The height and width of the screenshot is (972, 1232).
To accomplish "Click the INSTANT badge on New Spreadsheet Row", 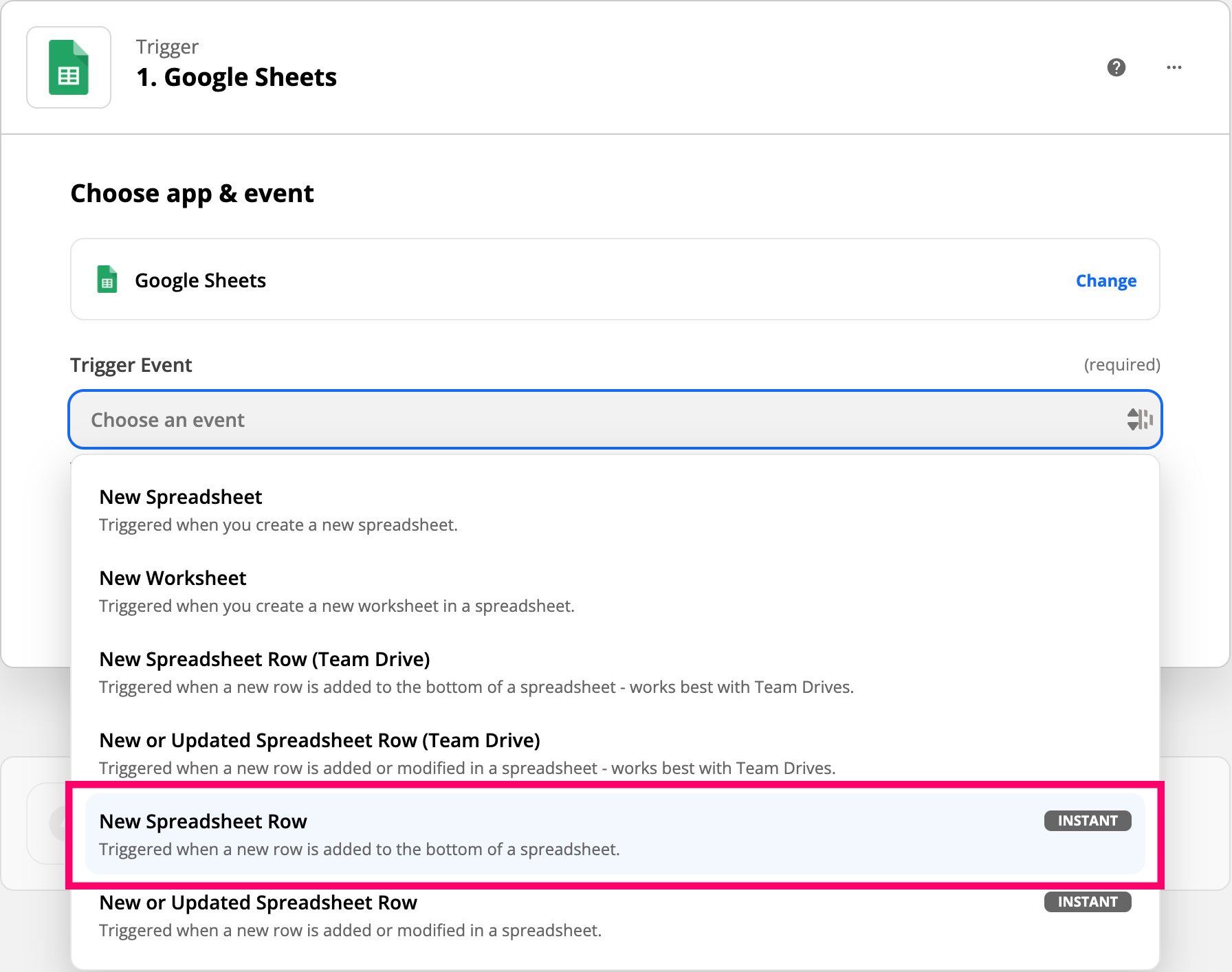I will (1087, 821).
